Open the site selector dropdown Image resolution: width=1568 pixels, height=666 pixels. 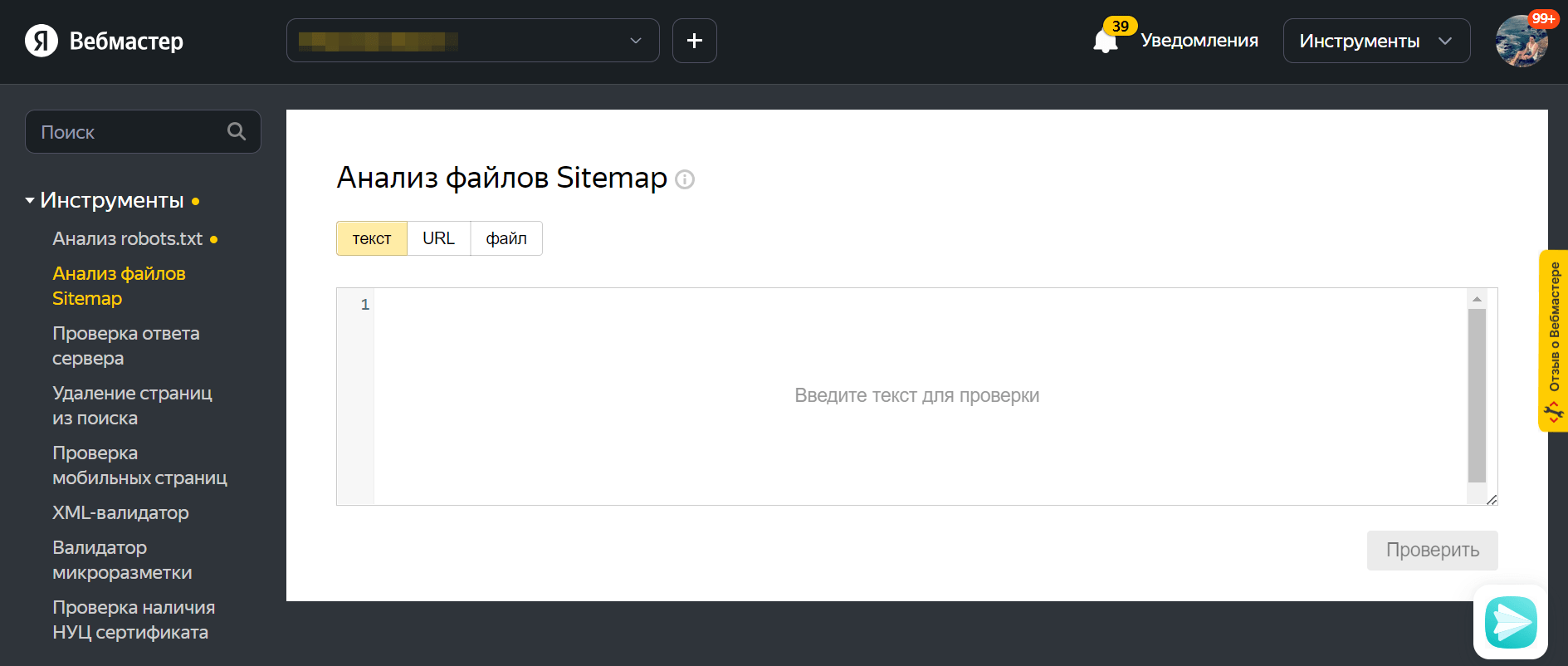tap(472, 41)
